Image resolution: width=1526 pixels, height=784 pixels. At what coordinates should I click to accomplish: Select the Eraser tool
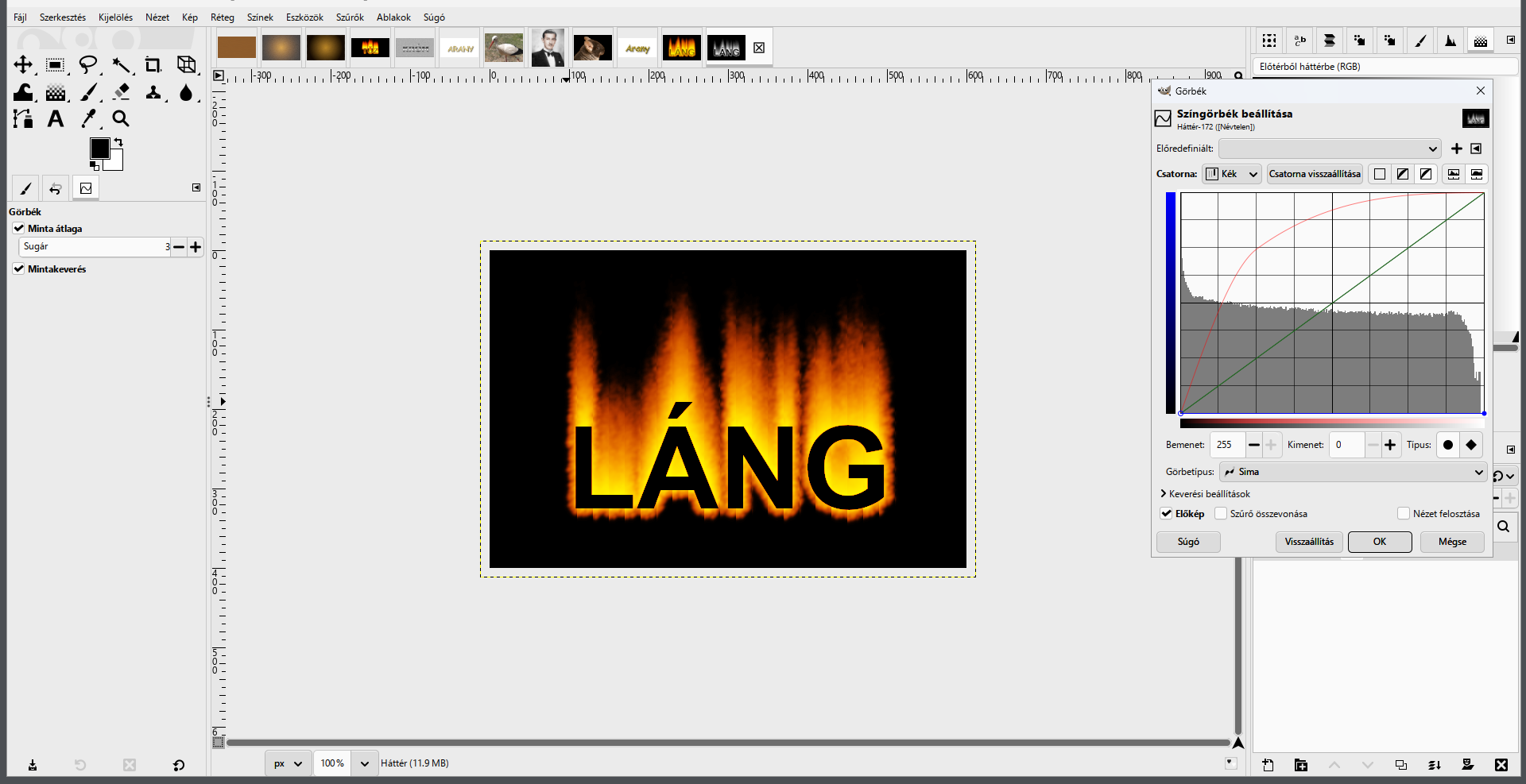click(x=121, y=92)
